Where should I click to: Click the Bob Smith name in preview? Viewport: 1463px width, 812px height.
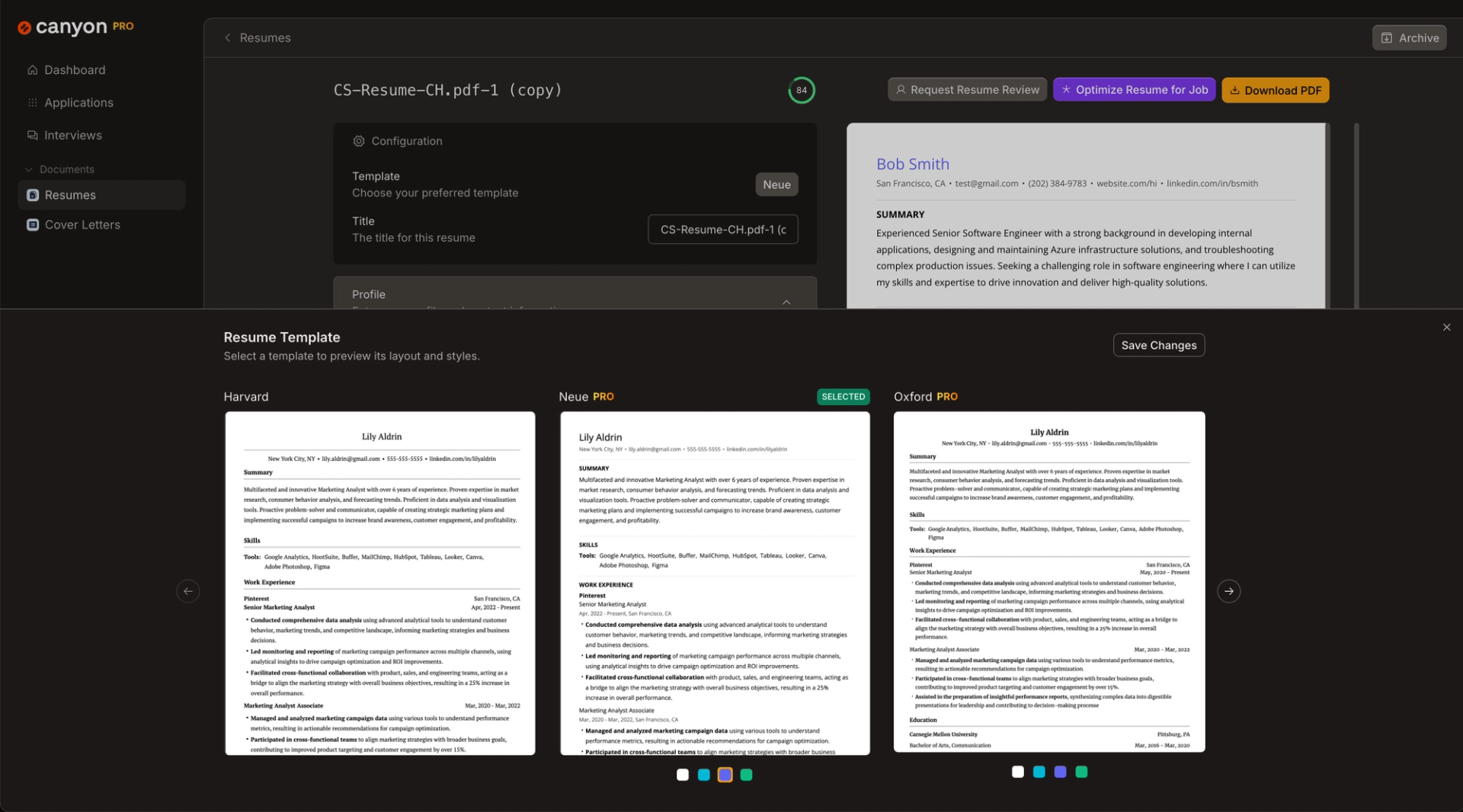(x=912, y=164)
